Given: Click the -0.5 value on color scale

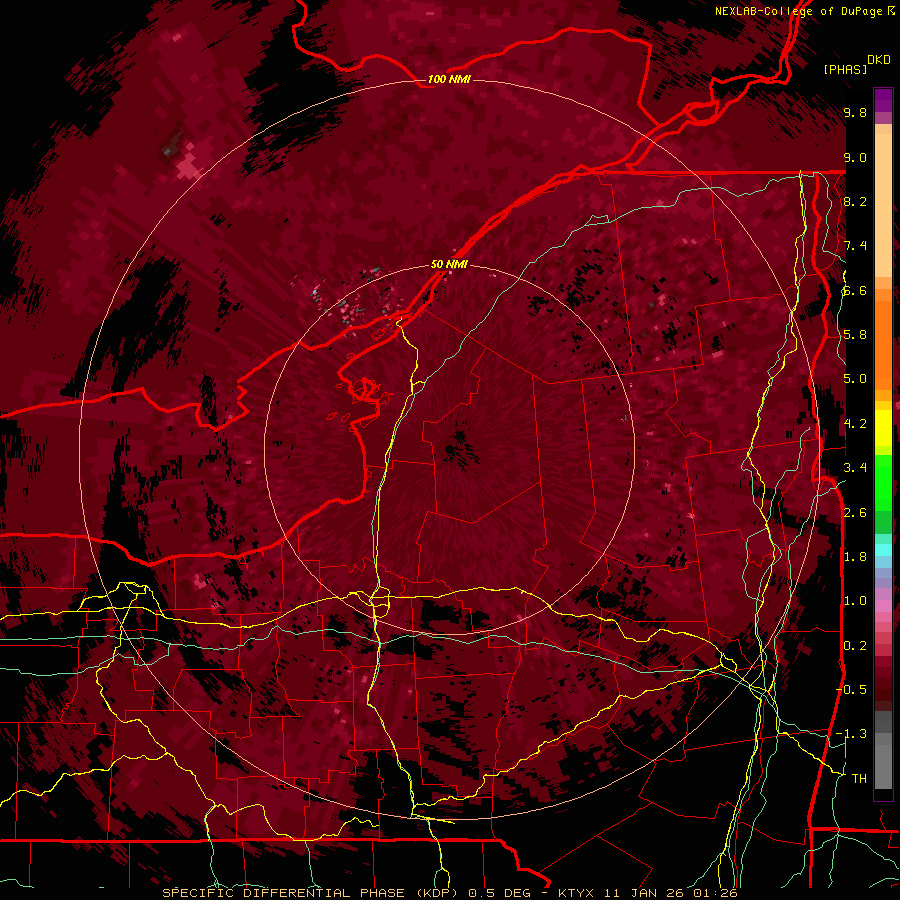Looking at the screenshot, I should 851,689.
